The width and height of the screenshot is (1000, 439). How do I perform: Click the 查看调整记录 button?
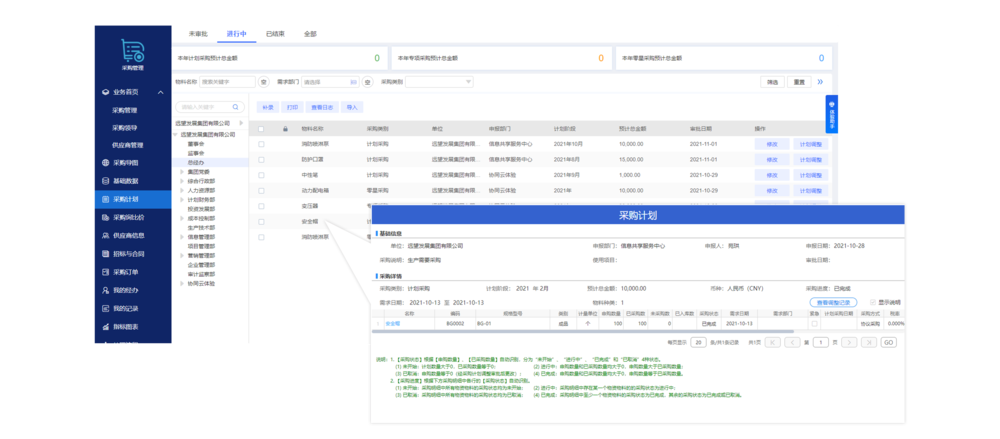(833, 301)
